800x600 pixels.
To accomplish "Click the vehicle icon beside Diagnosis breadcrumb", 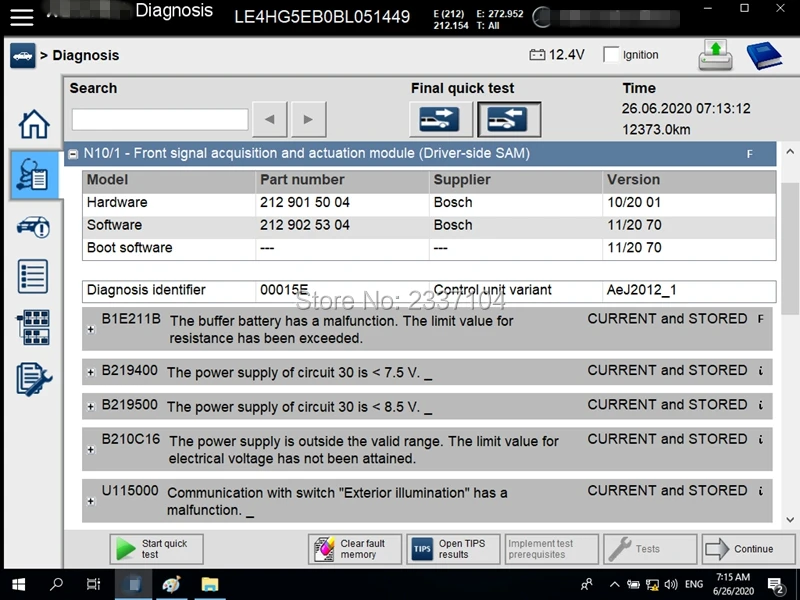I will (x=22, y=56).
